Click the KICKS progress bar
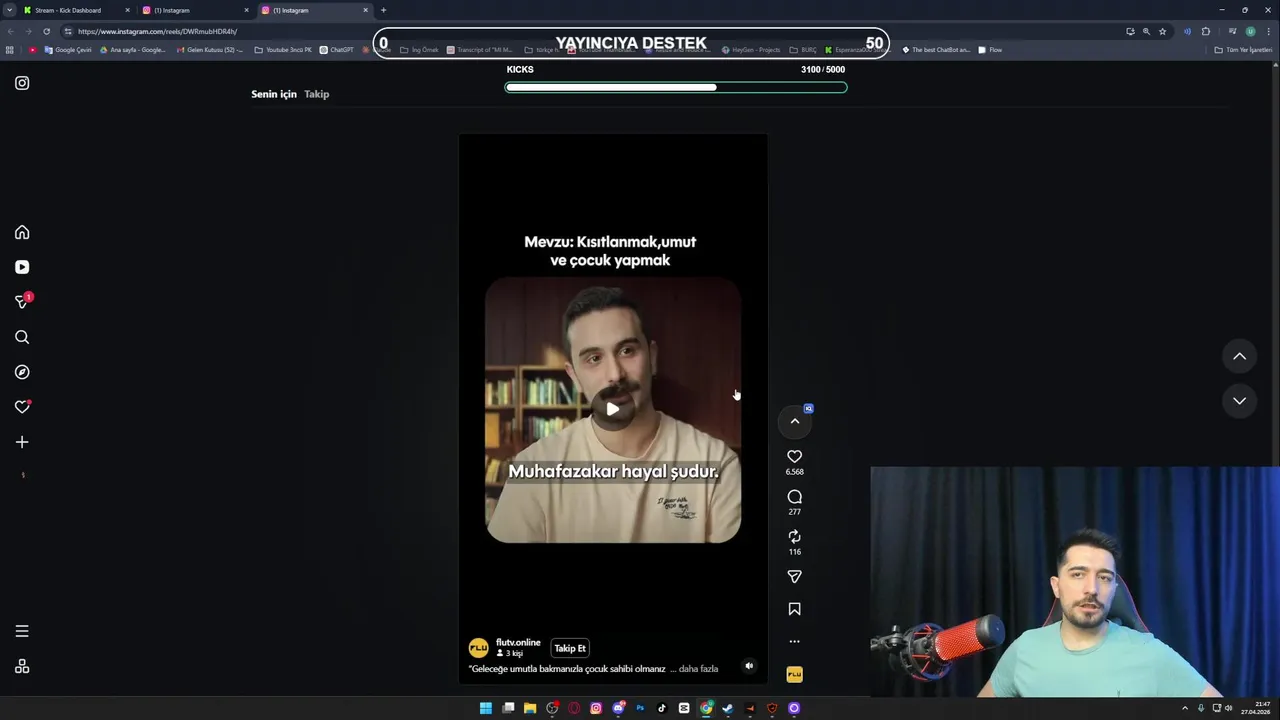Image resolution: width=1280 pixels, height=720 pixels. coord(676,87)
